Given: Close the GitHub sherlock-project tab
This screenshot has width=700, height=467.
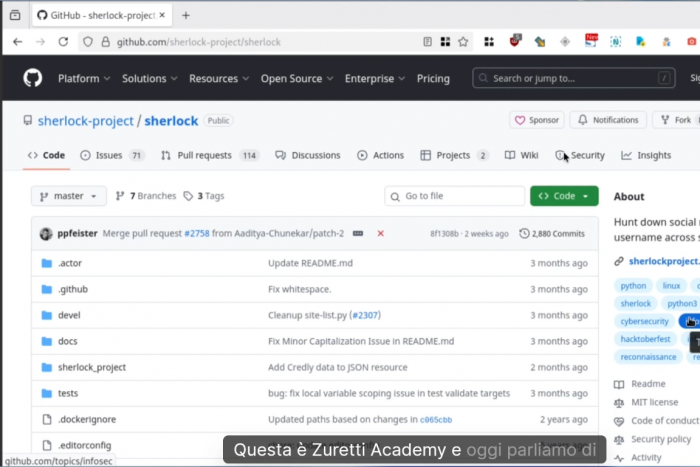Looking at the screenshot, I should 162,15.
